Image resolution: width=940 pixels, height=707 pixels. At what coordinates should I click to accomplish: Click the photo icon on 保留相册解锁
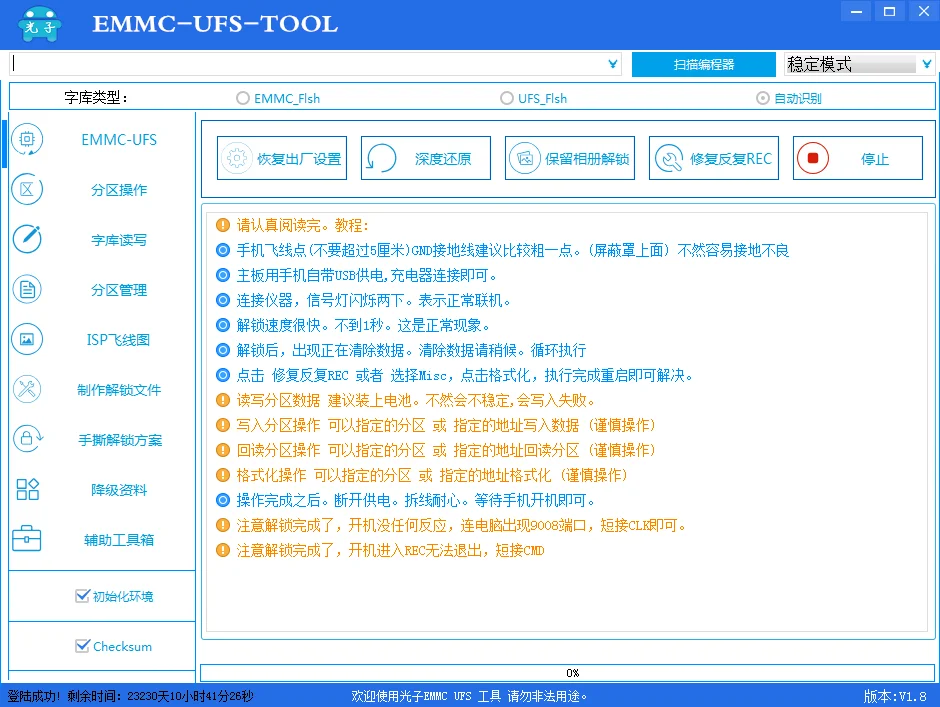[x=525, y=158]
